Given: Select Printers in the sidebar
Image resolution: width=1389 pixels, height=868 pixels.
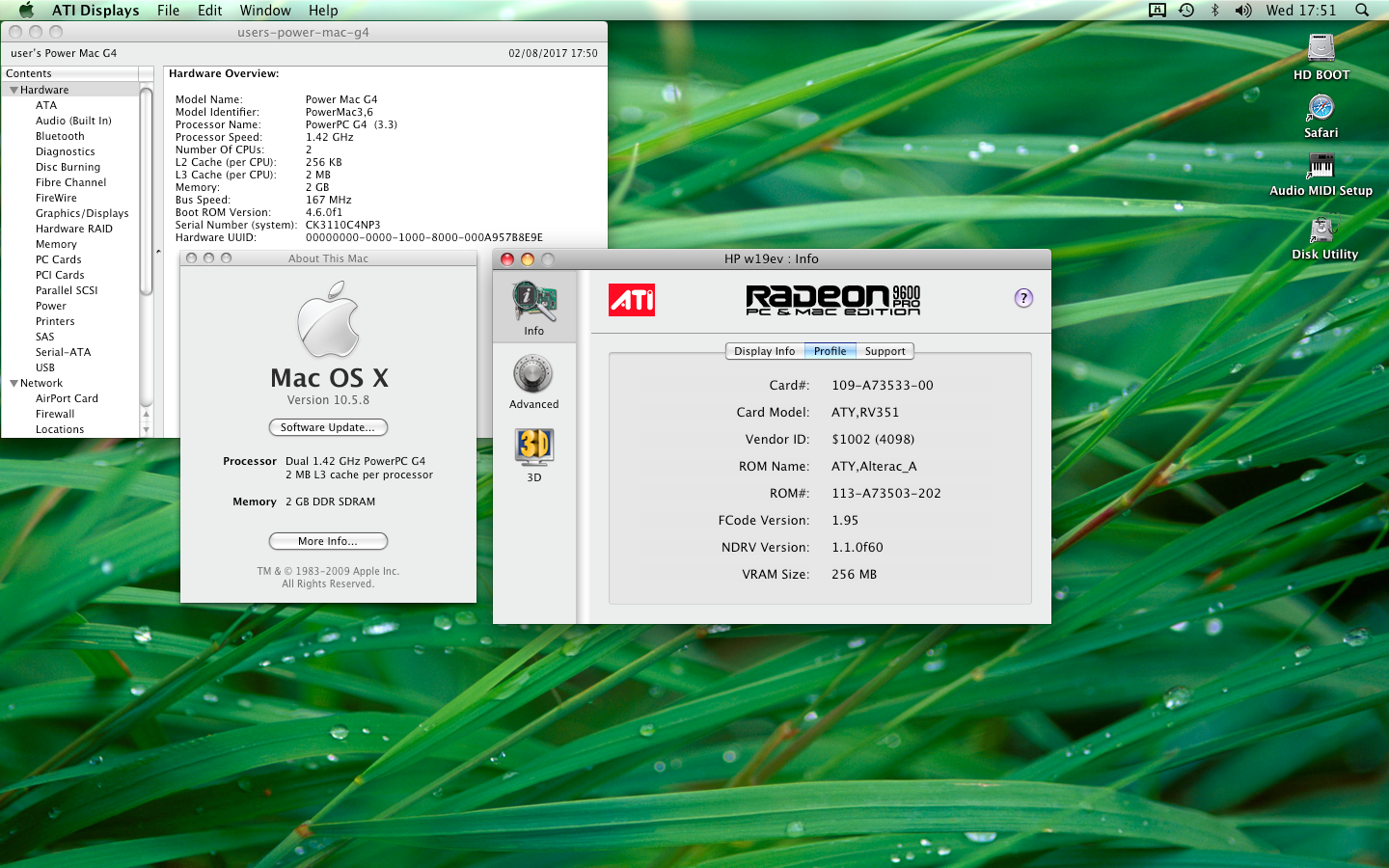Looking at the screenshot, I should click(55, 321).
